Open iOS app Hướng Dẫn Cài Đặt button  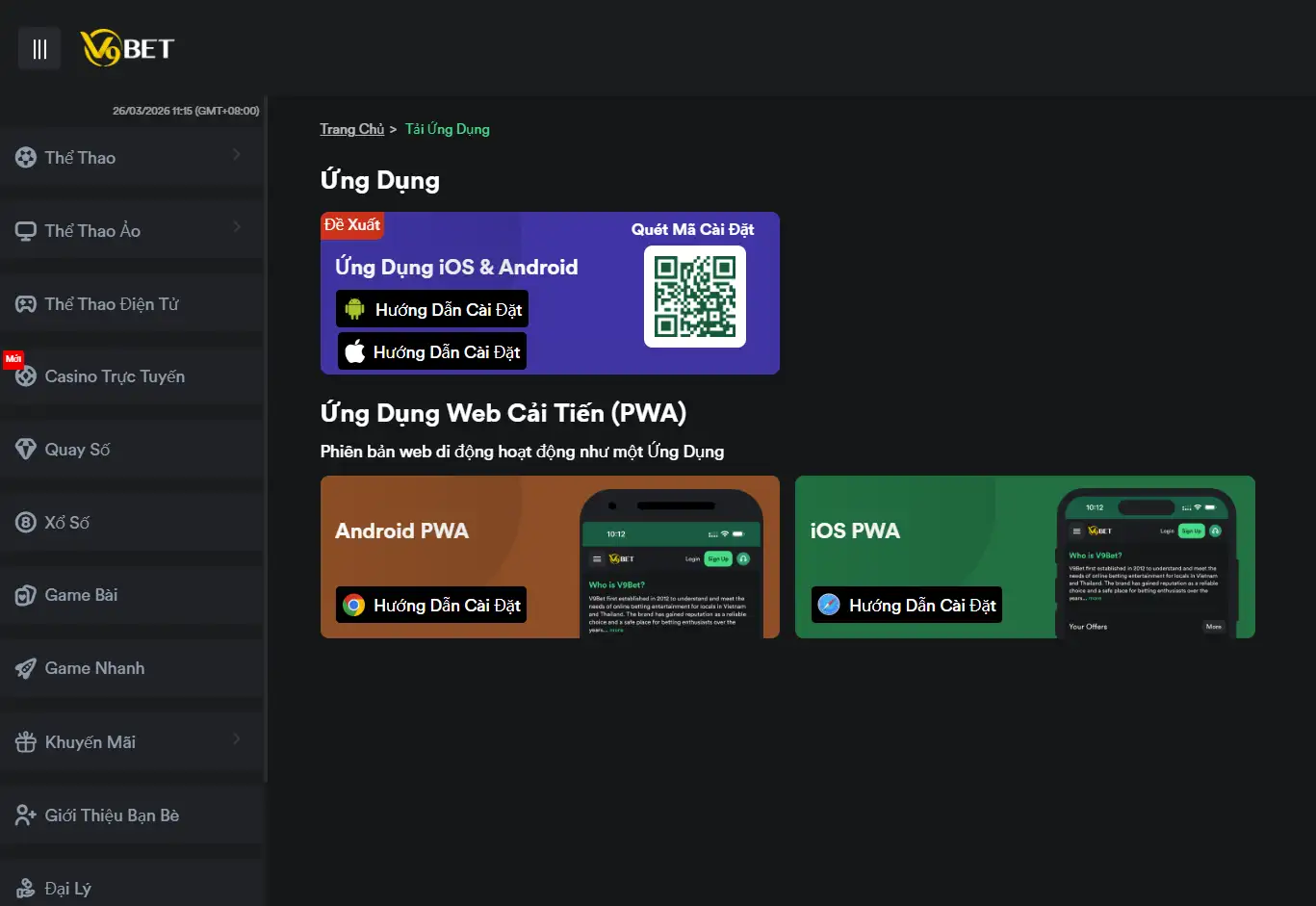432,351
